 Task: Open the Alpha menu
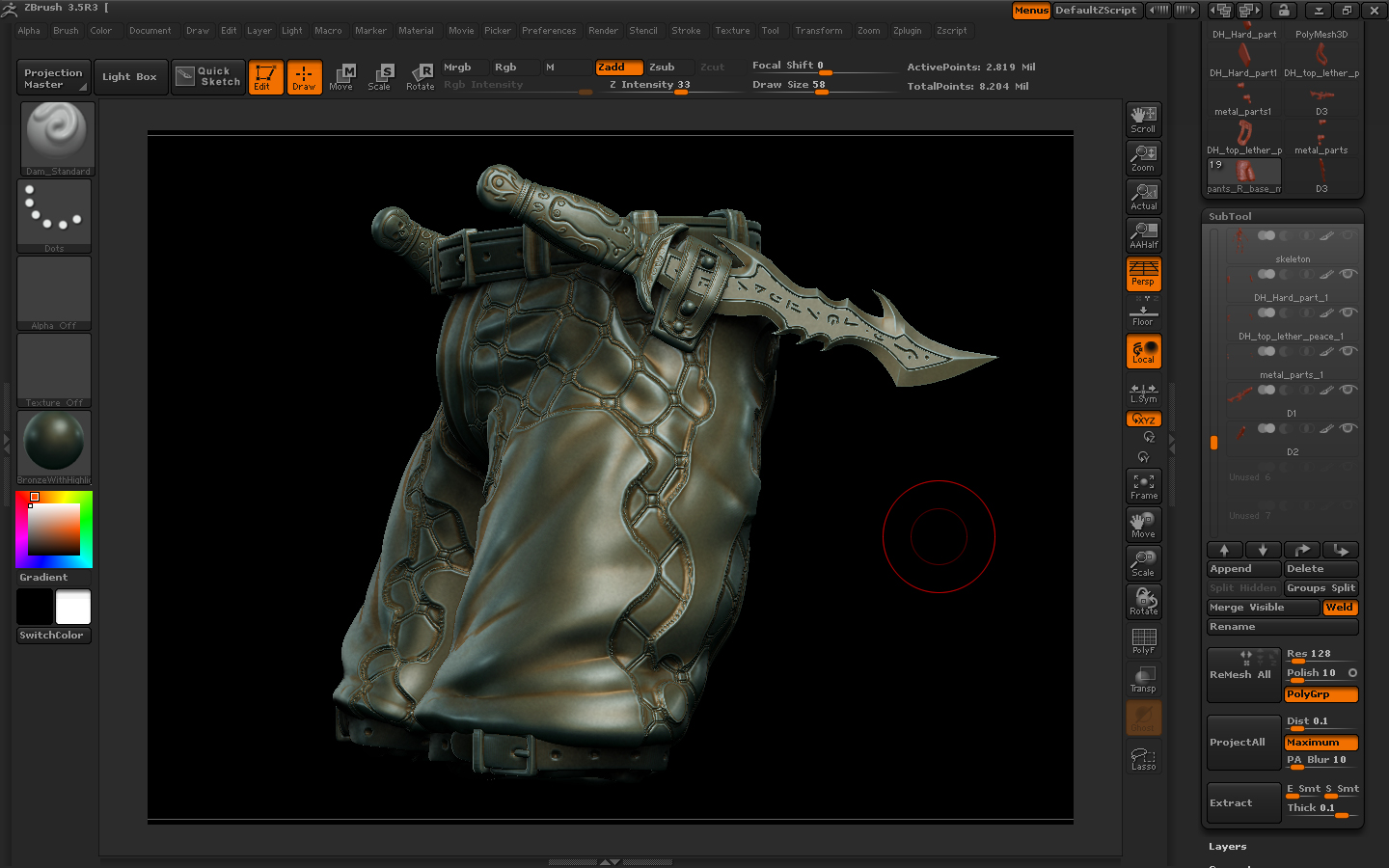point(29,31)
